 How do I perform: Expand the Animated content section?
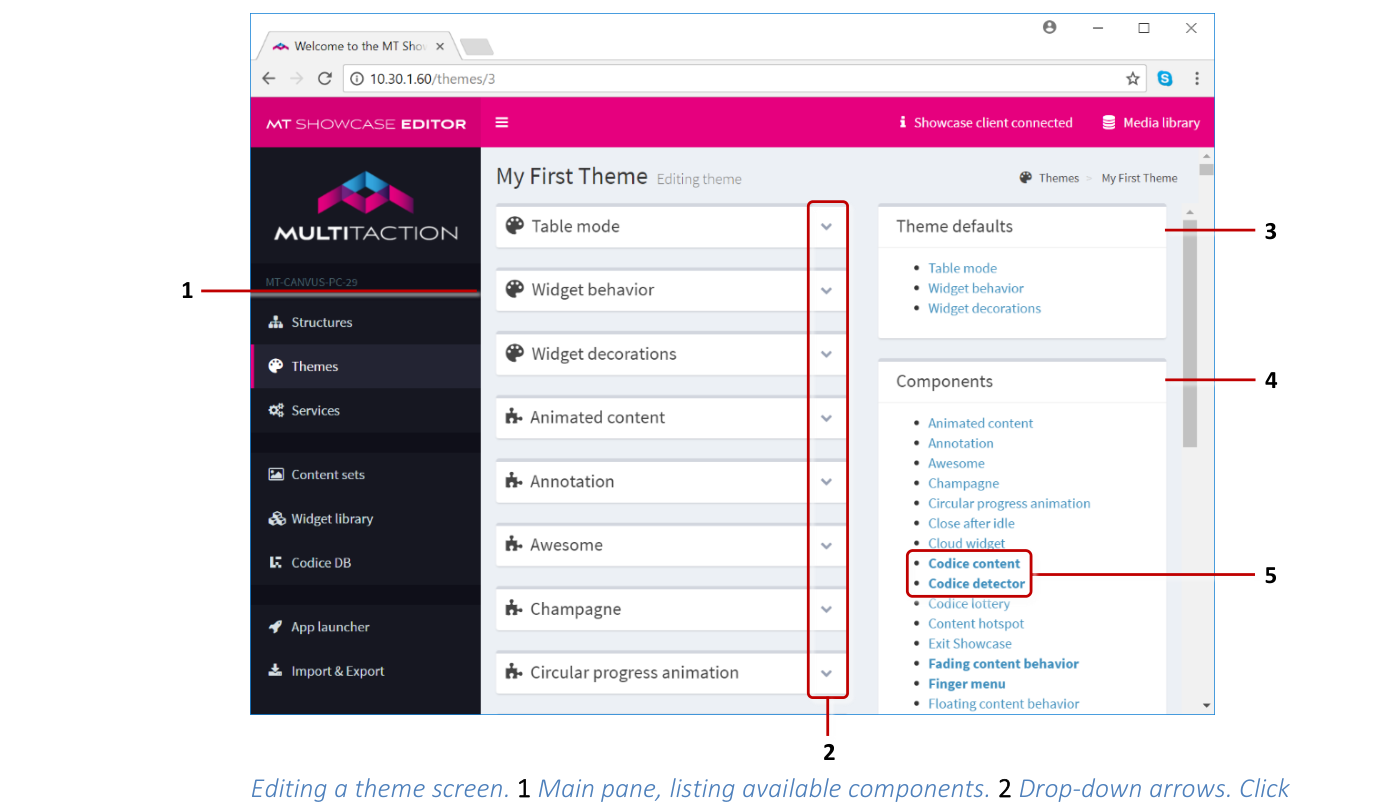tap(827, 417)
